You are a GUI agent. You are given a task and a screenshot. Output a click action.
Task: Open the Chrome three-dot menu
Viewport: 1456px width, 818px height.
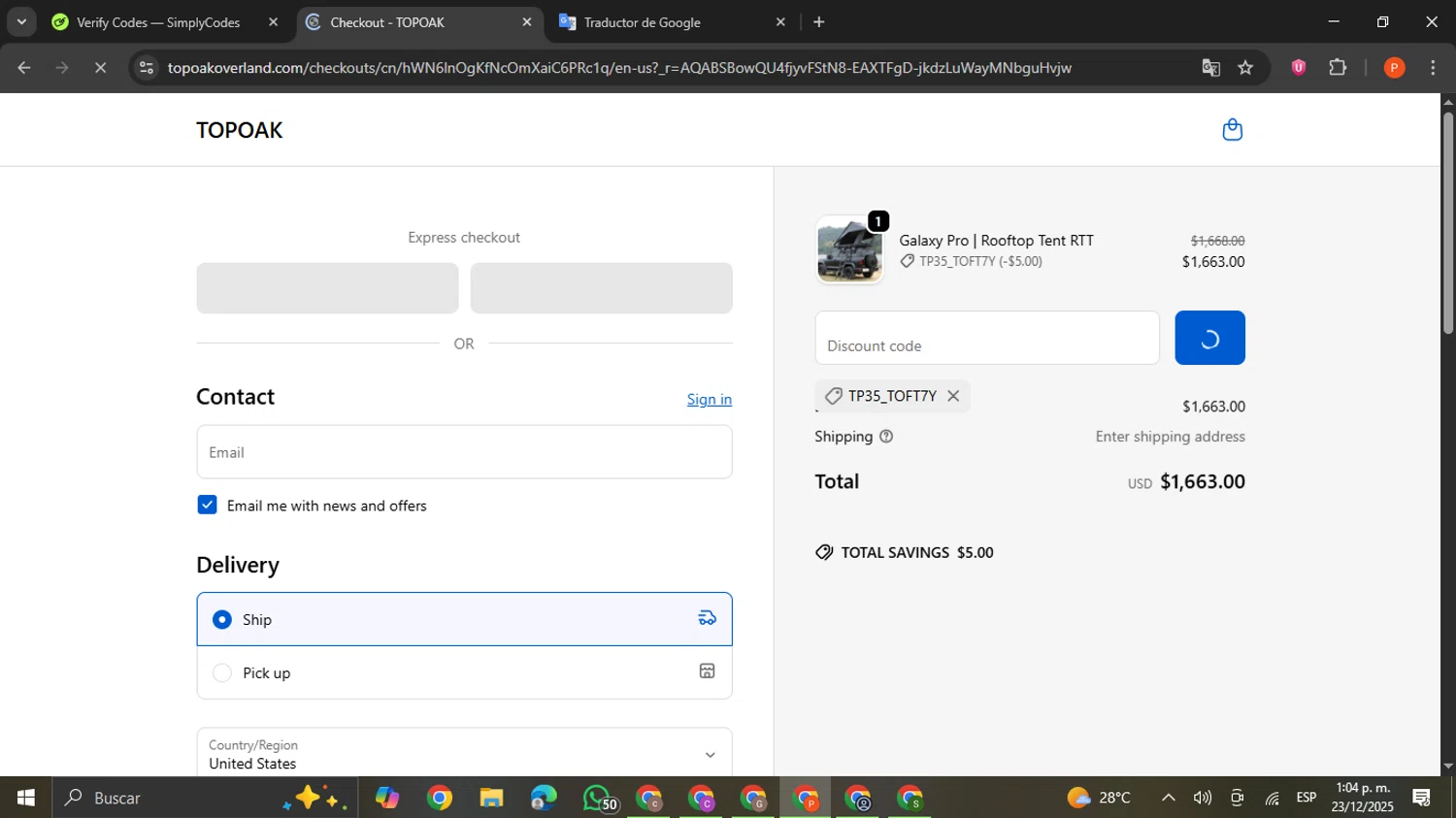pos(1433,67)
